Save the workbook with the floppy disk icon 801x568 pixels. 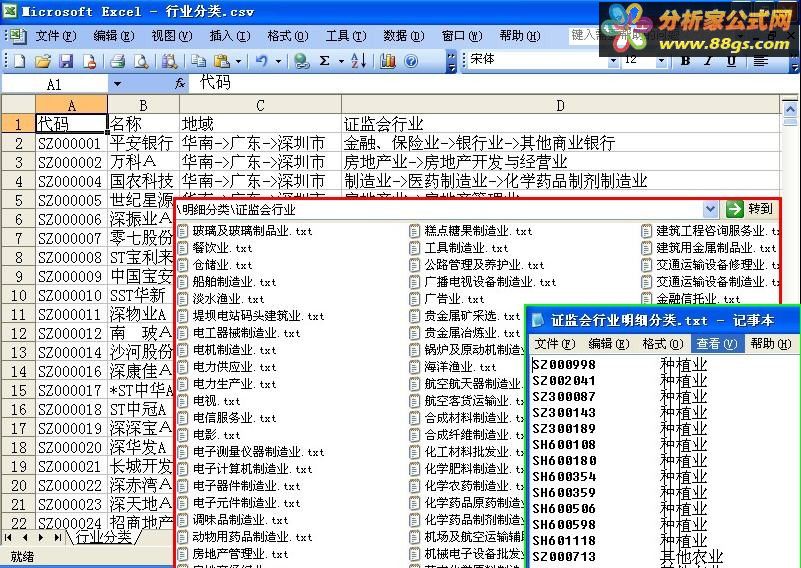[66, 61]
